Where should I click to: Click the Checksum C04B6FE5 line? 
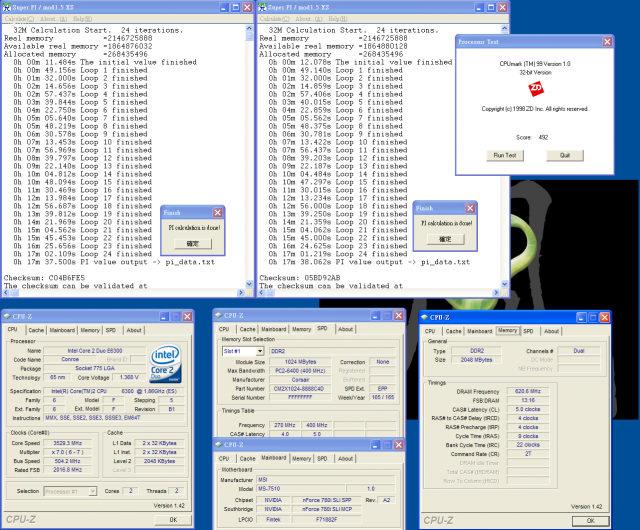(44, 278)
